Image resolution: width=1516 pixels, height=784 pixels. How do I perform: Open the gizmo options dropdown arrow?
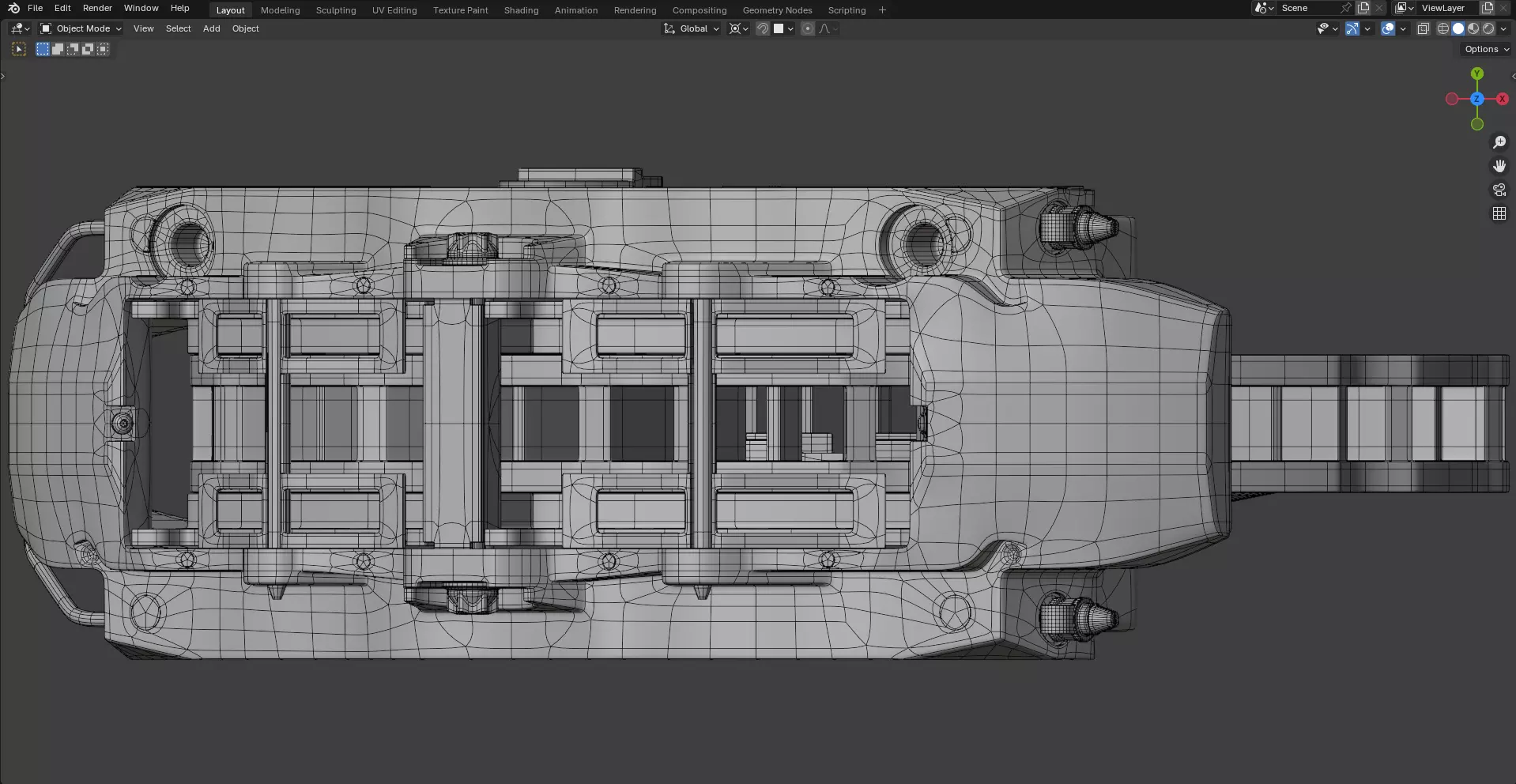[x=1367, y=28]
